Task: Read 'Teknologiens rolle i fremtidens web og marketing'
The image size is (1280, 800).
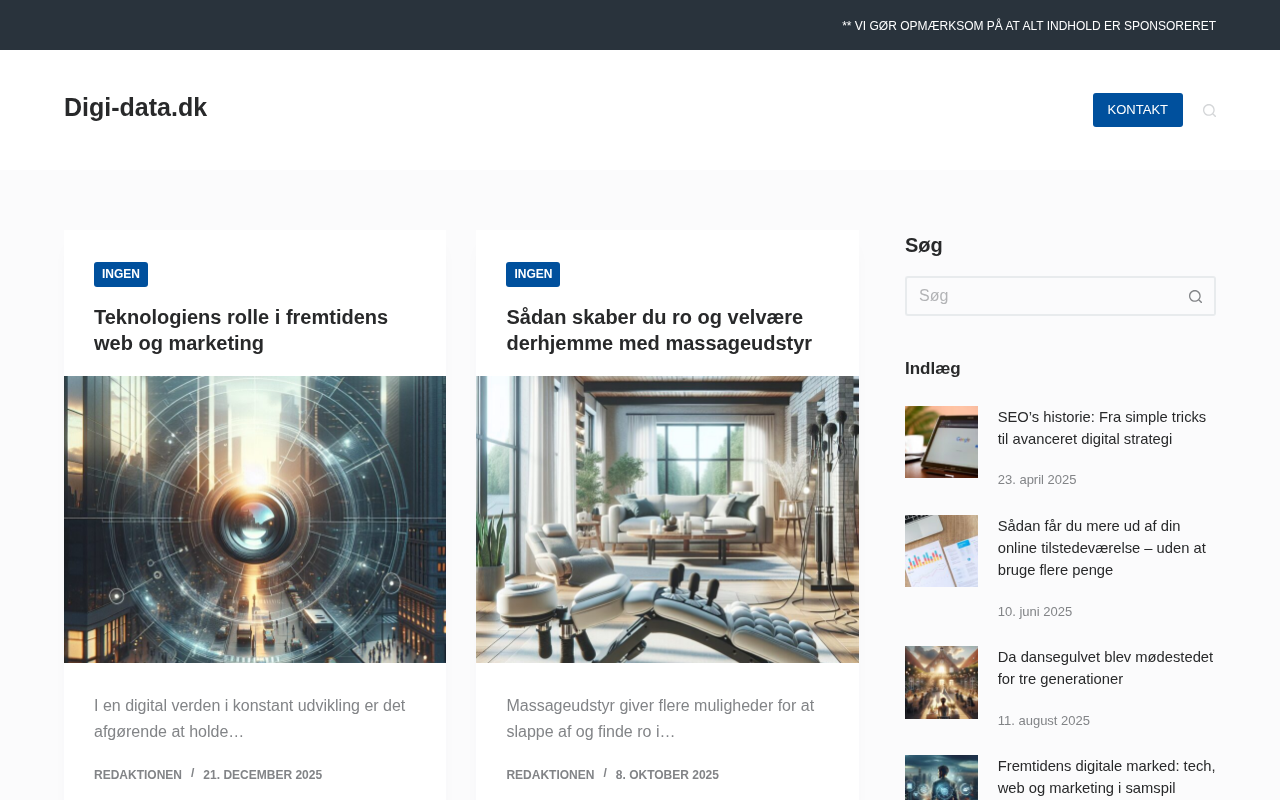Action: (x=241, y=330)
